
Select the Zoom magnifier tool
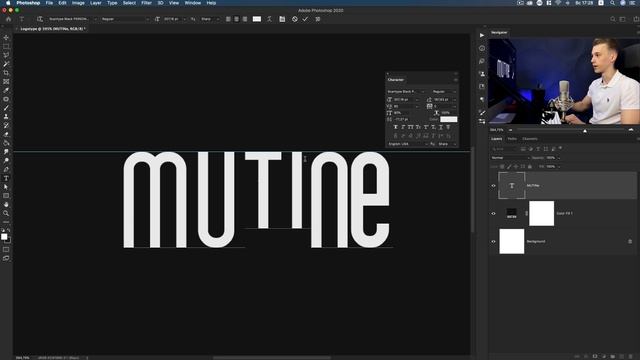(6, 213)
